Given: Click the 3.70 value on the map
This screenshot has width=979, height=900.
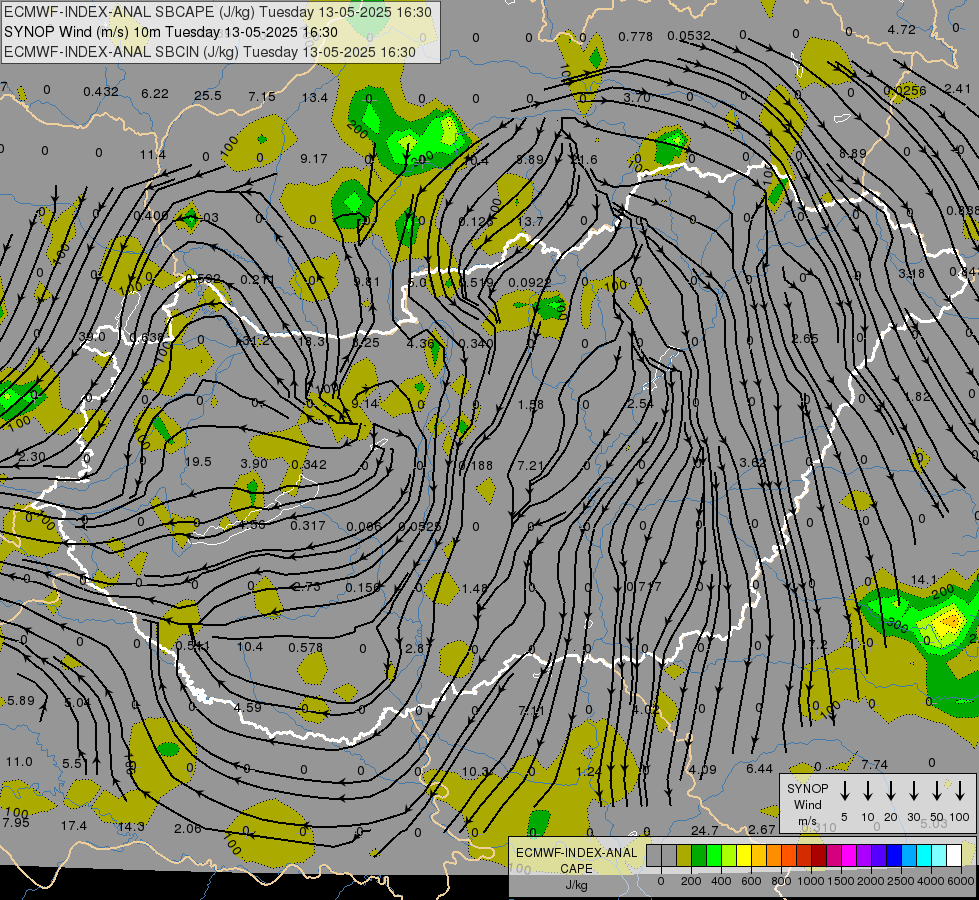Looking at the screenshot, I should (636, 97).
